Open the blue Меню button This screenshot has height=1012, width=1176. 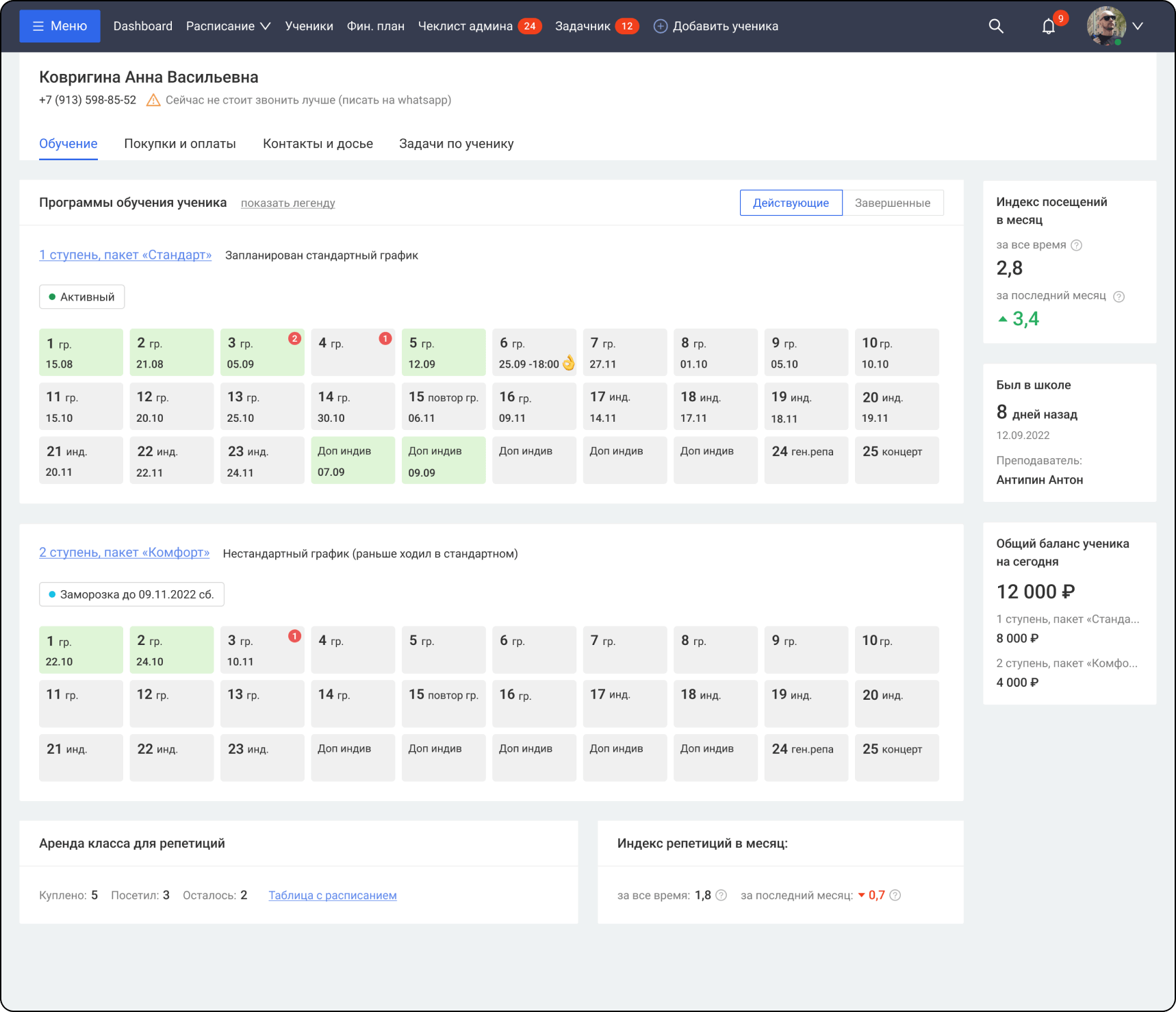[60, 26]
